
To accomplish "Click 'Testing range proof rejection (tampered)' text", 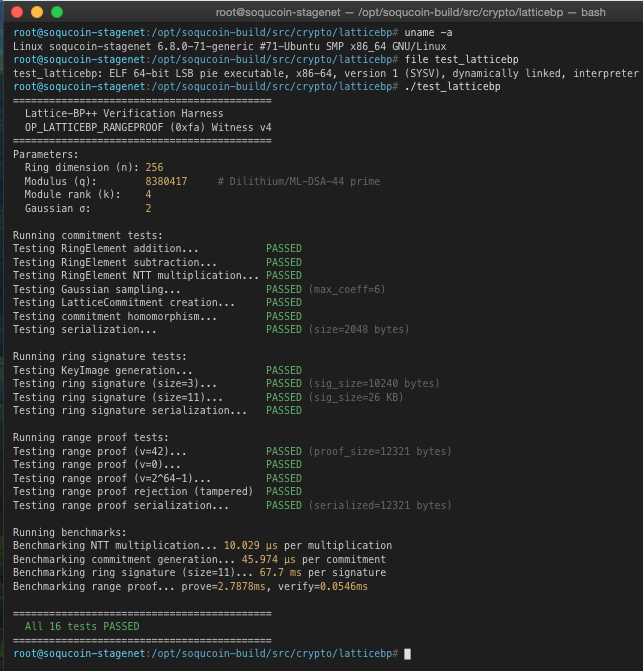I will 133,491.
